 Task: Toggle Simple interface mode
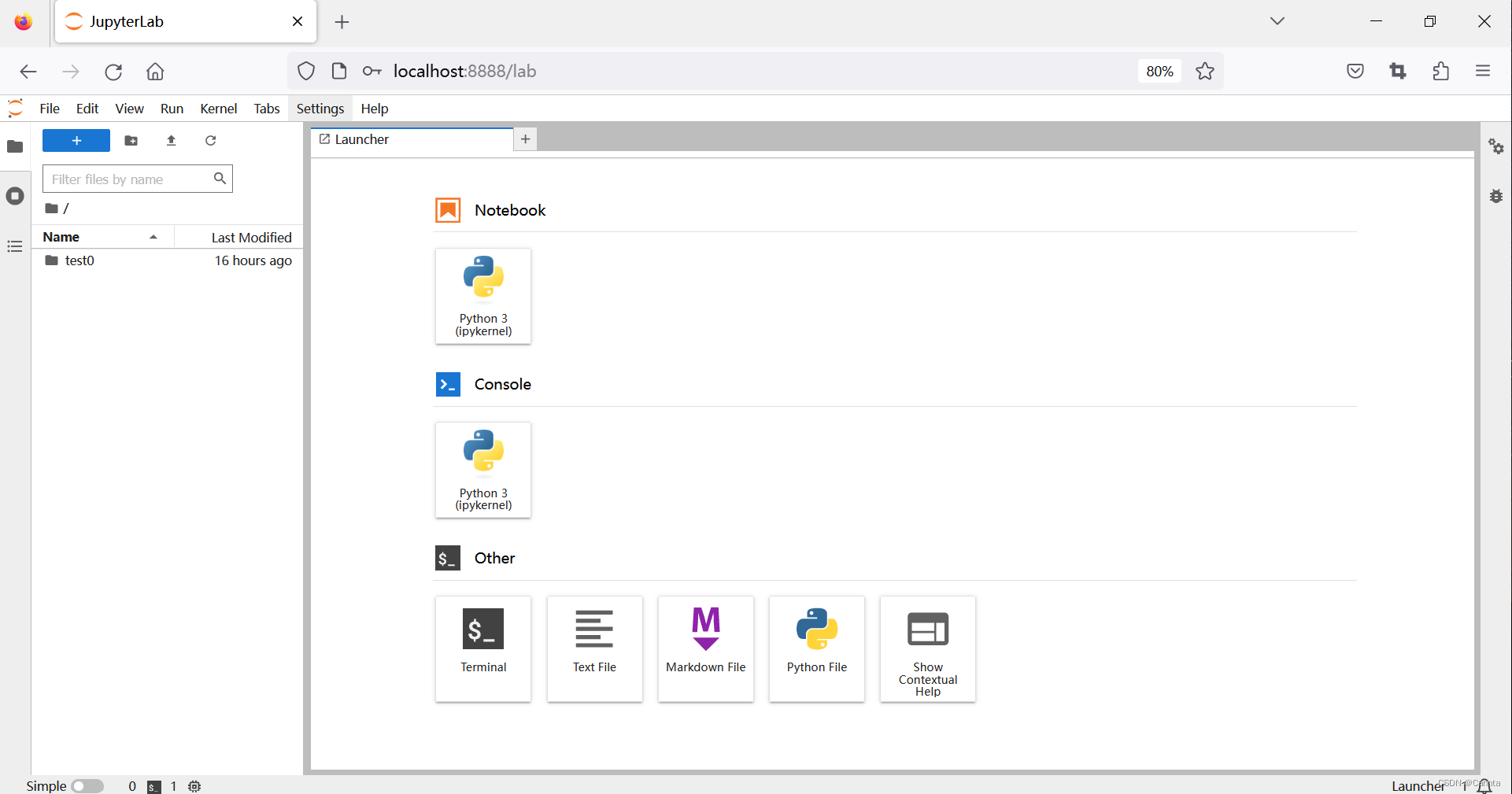(x=87, y=785)
